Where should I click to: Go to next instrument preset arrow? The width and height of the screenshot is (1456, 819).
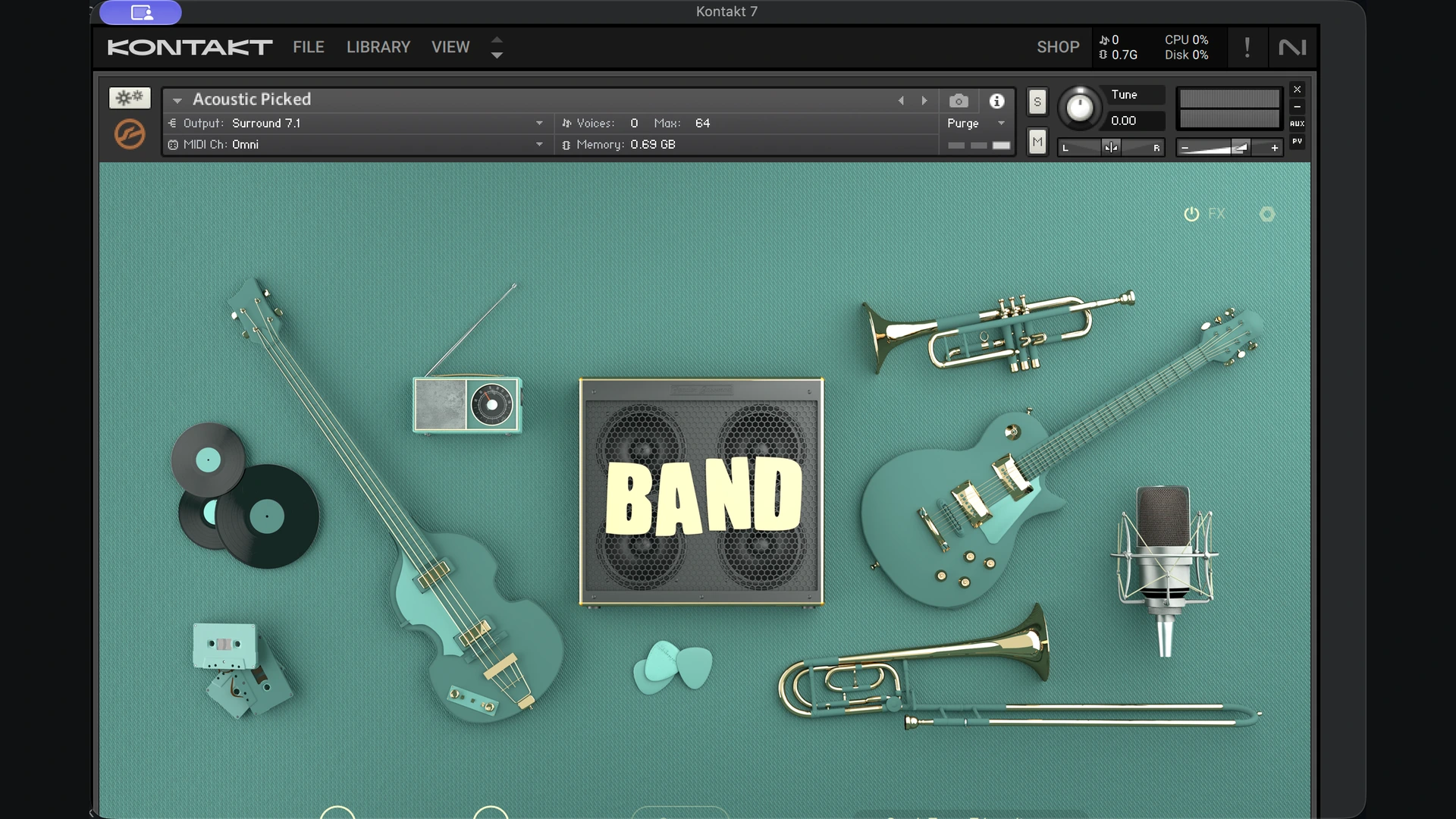click(924, 100)
